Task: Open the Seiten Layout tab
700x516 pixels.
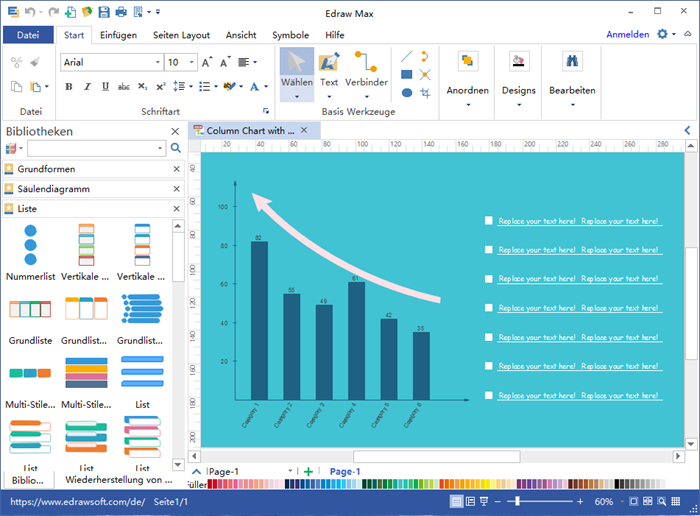Action: (x=181, y=35)
